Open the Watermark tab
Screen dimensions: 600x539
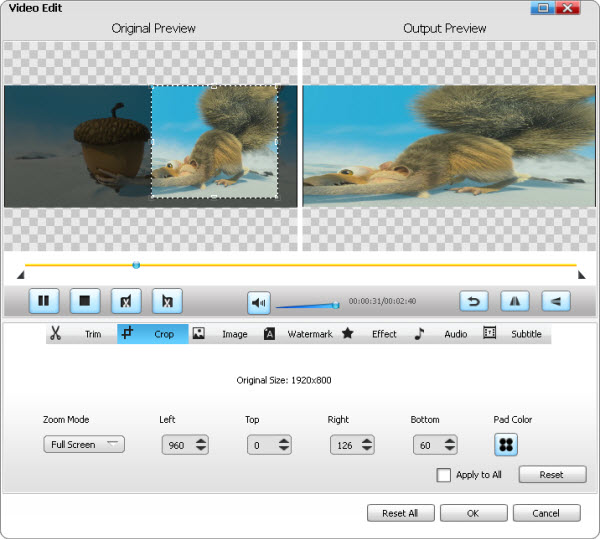point(298,334)
